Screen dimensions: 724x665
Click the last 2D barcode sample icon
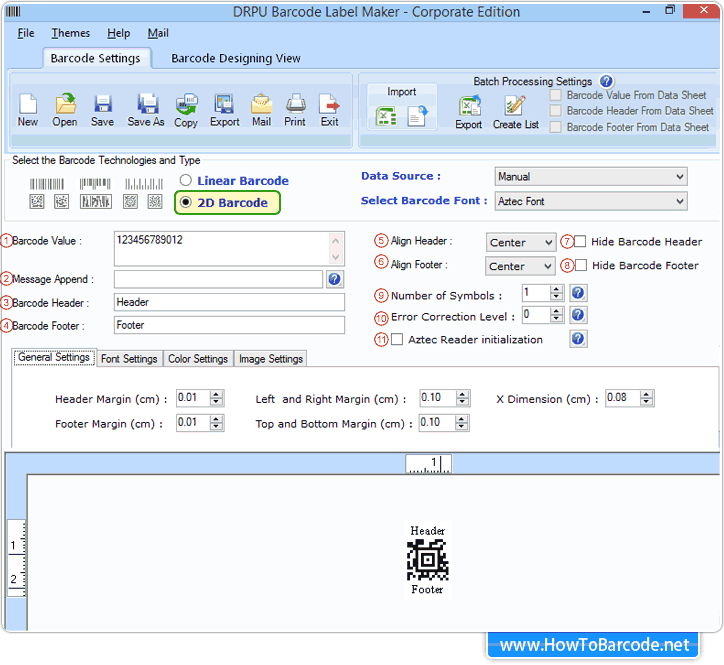155,201
